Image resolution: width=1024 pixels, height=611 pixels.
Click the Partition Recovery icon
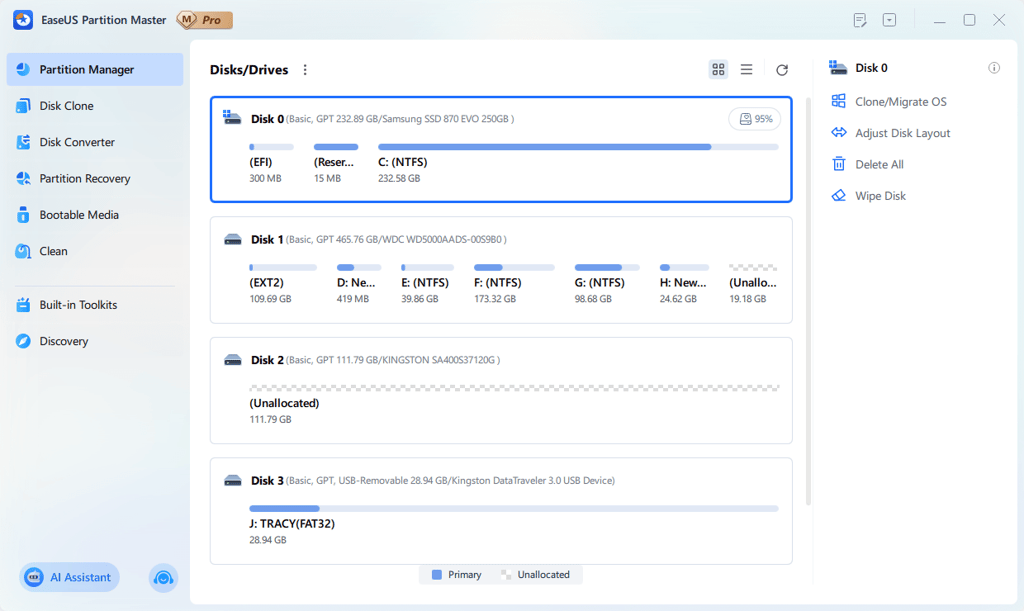point(23,178)
